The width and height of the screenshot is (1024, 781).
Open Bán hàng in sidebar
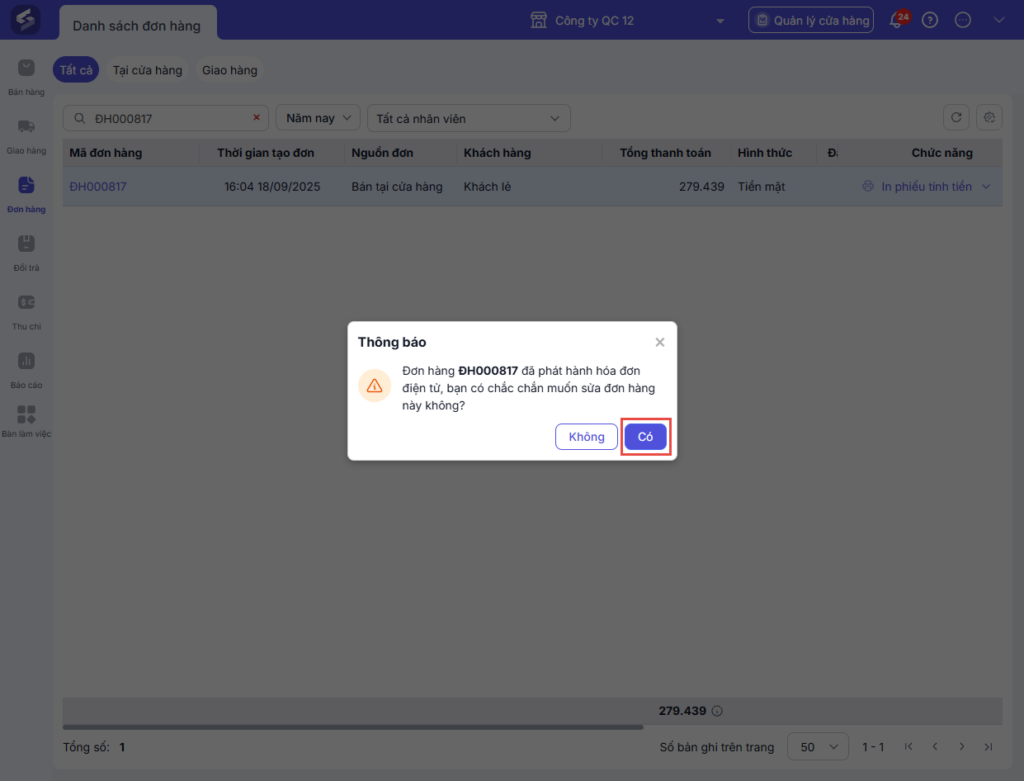pos(26,78)
